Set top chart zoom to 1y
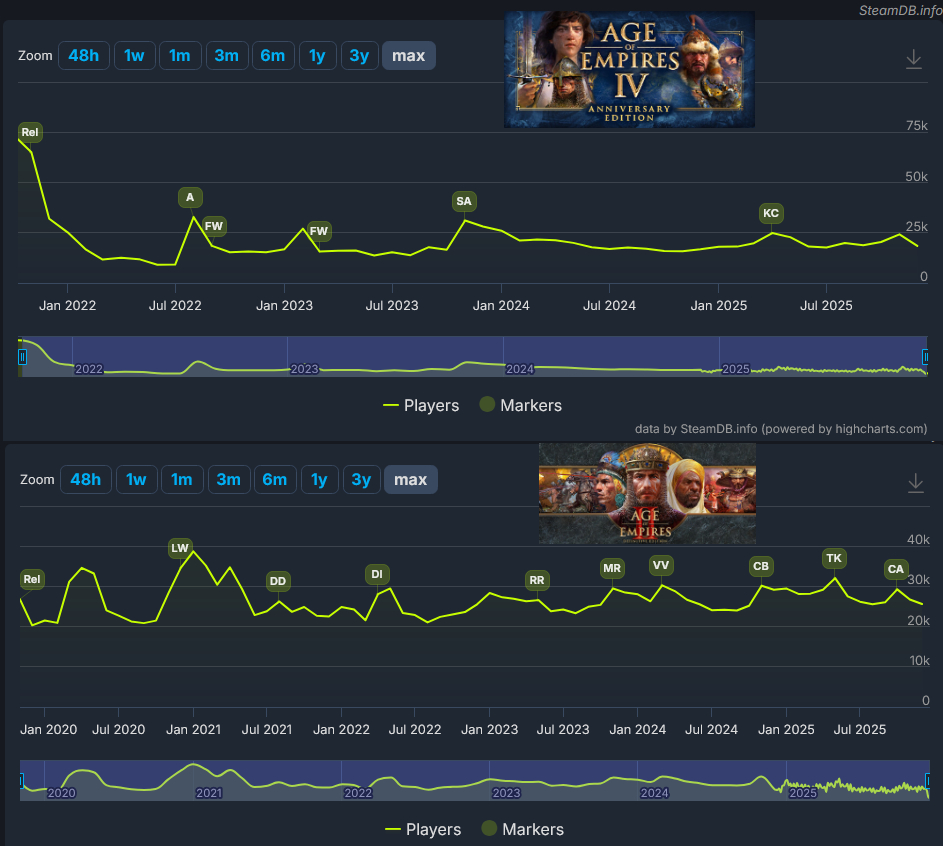The height and width of the screenshot is (846, 943). coord(317,56)
